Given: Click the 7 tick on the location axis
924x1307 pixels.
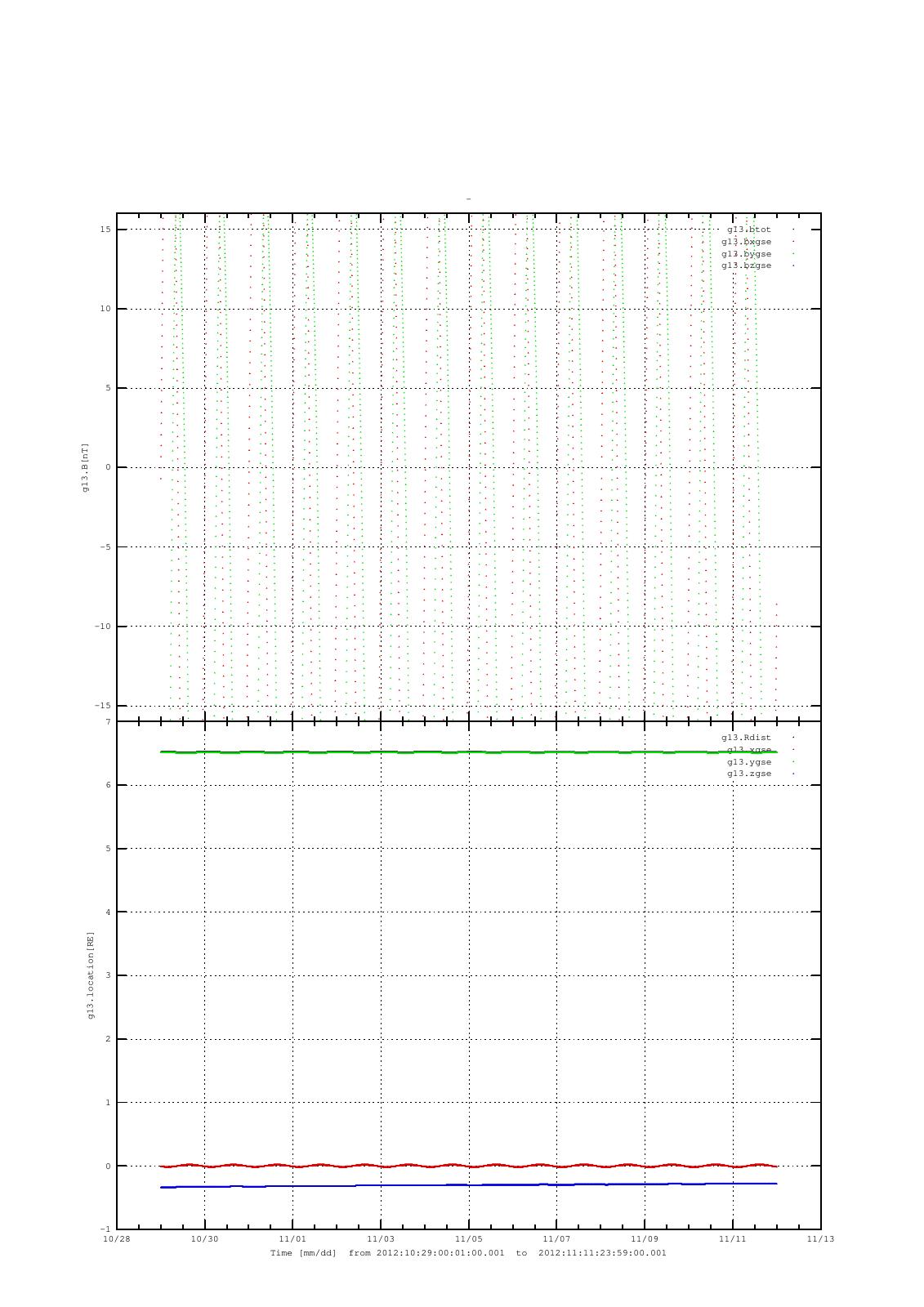Looking at the screenshot, I should coord(108,722).
